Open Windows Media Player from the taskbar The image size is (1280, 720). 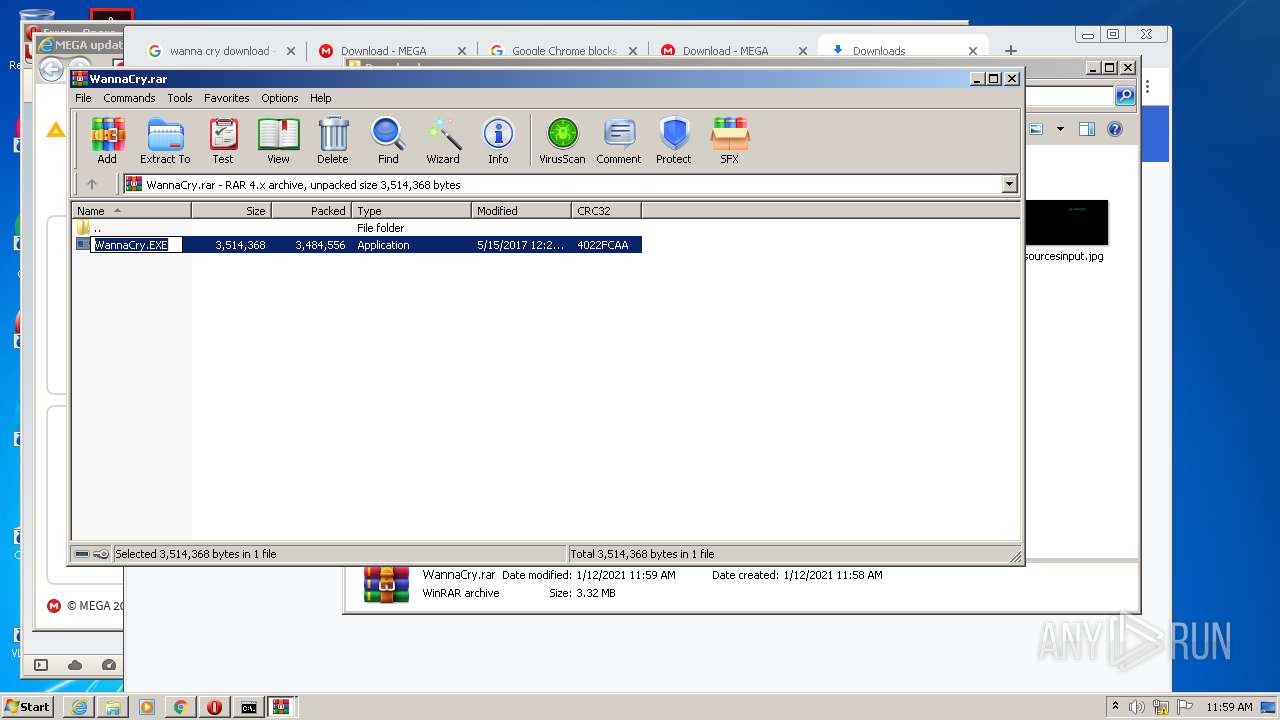[x=147, y=707]
